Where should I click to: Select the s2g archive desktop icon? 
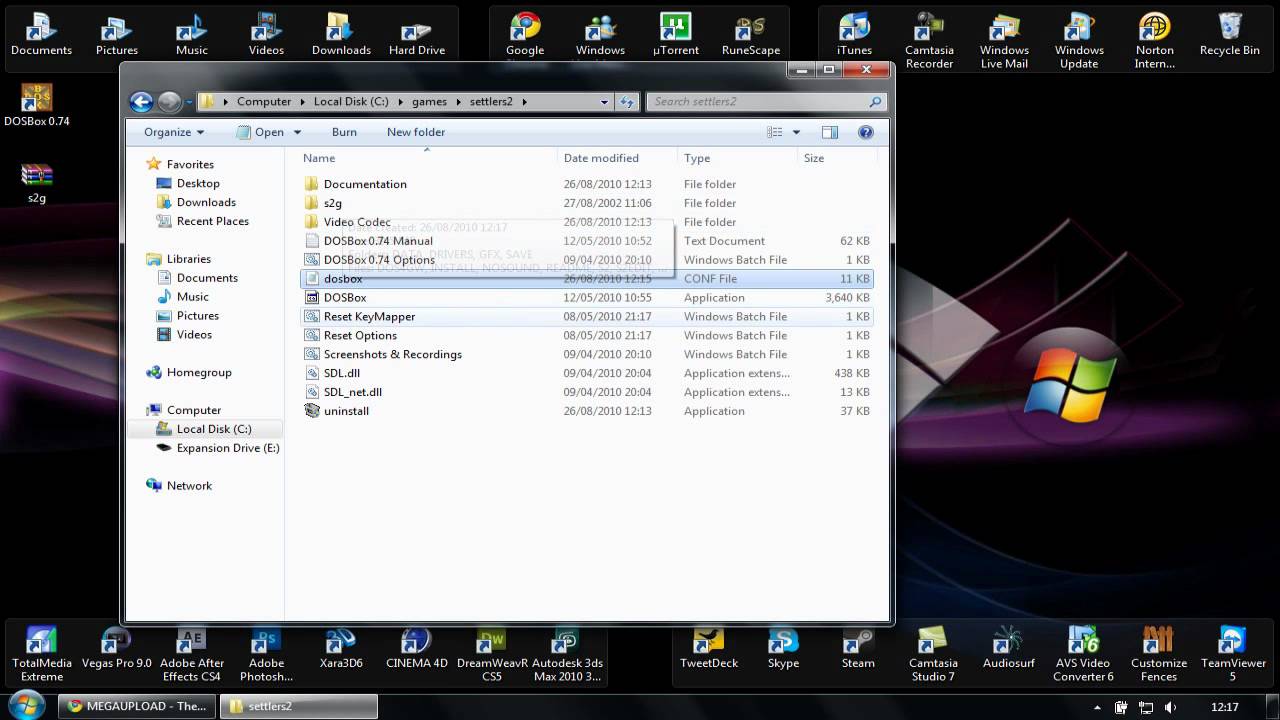point(37,183)
